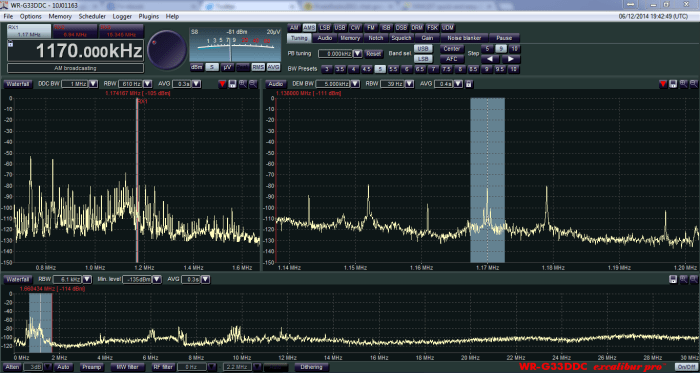Click the RX1 marker line in DDC spectrum

point(137,180)
